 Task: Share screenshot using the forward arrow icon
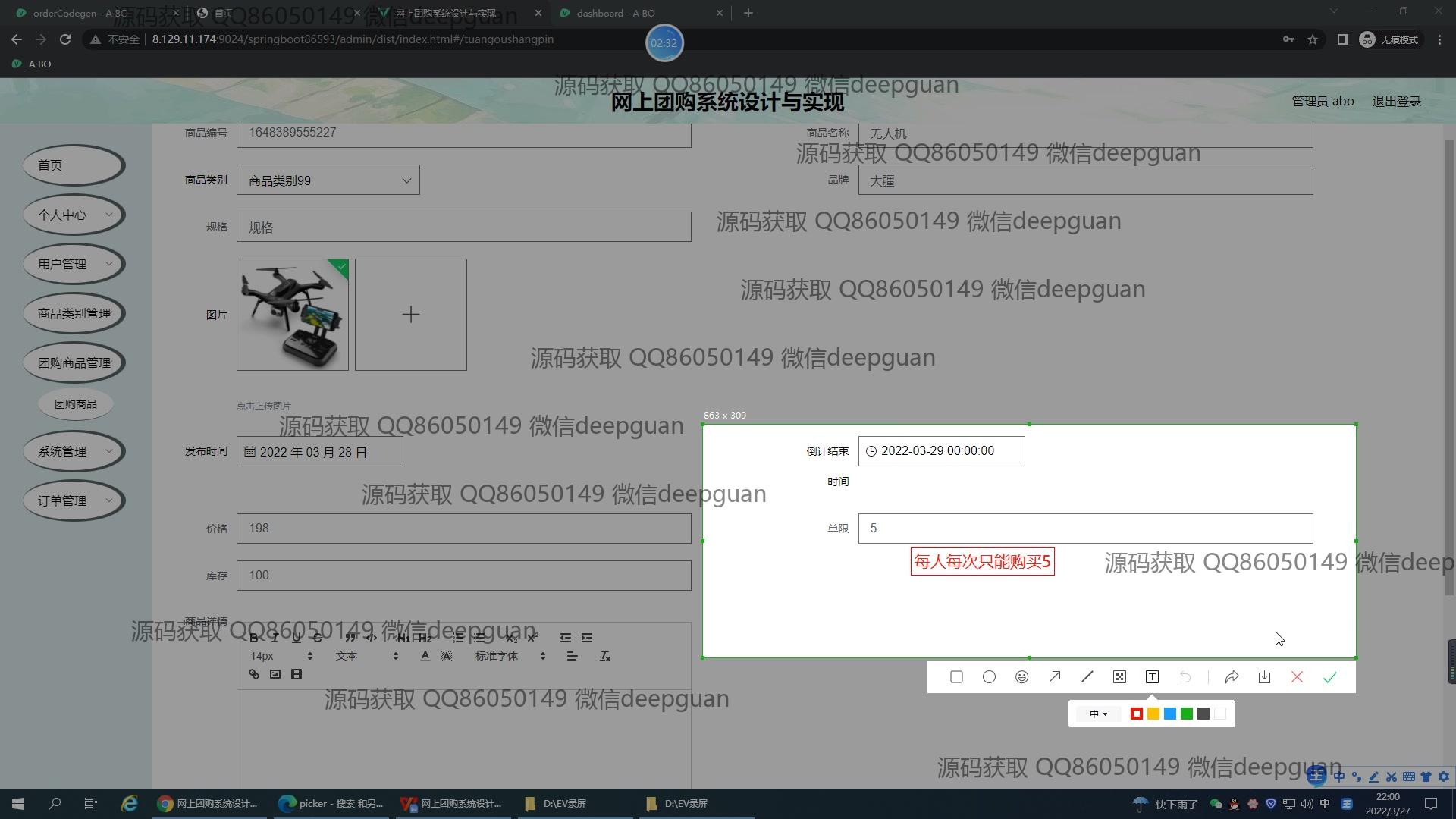click(x=1232, y=677)
